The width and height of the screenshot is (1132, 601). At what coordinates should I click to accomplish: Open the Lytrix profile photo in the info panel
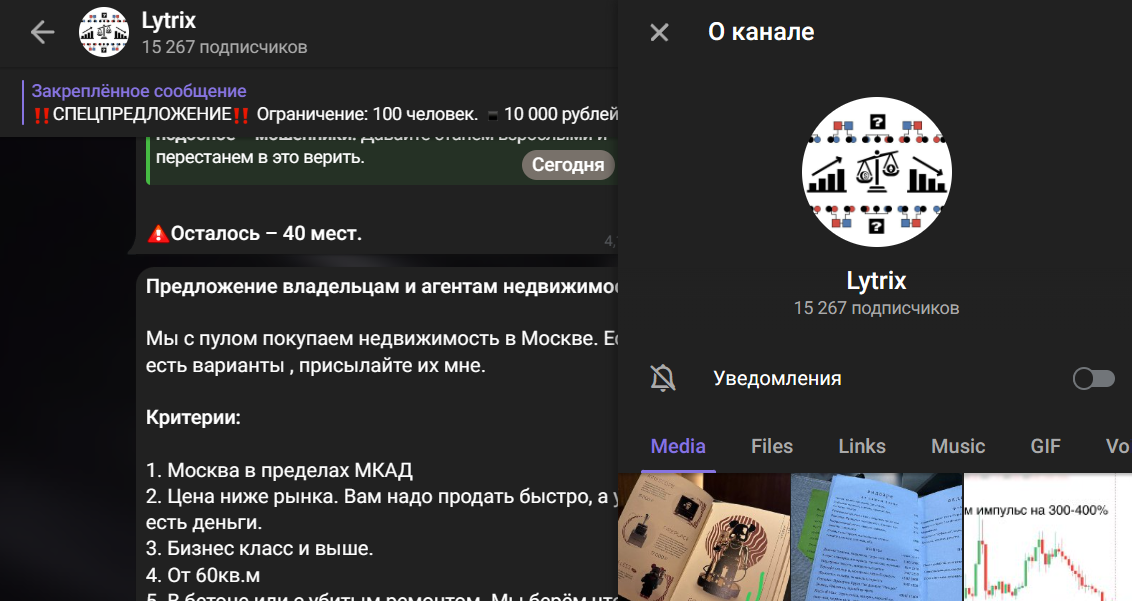876,172
